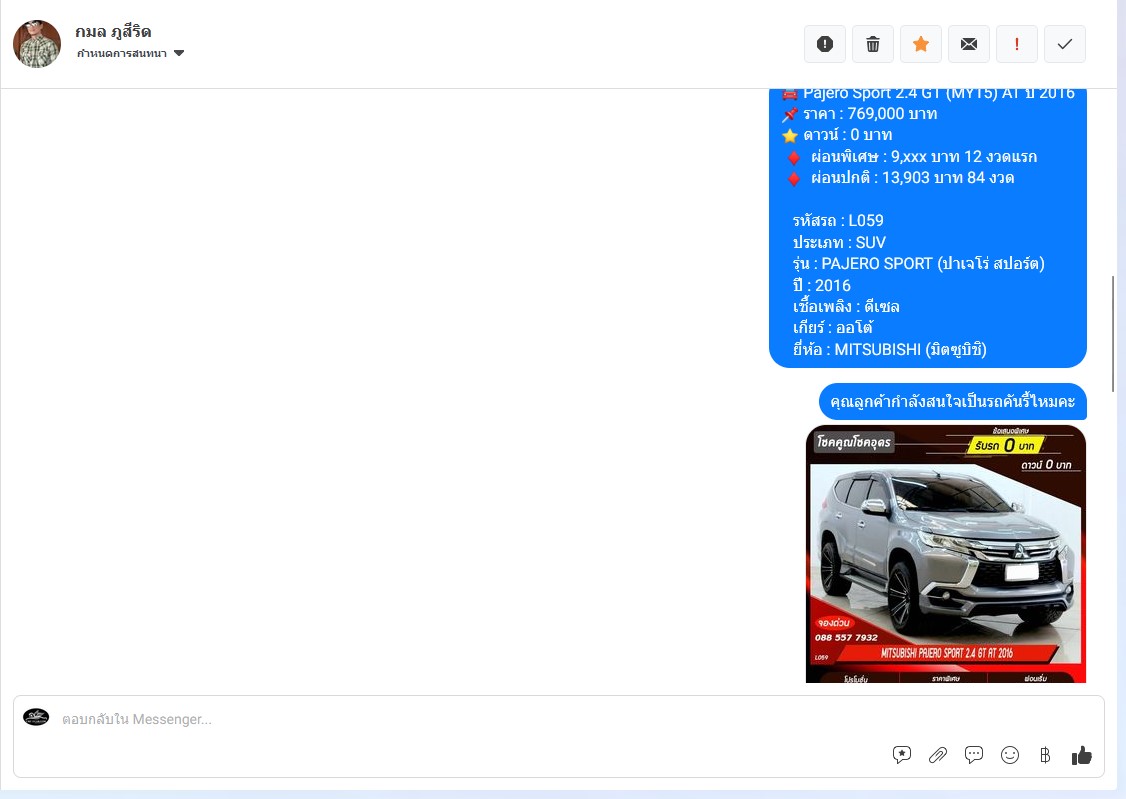Click ยี่ห้อ : MITSUBISHI line
This screenshot has height=799, width=1126.
coord(890,349)
